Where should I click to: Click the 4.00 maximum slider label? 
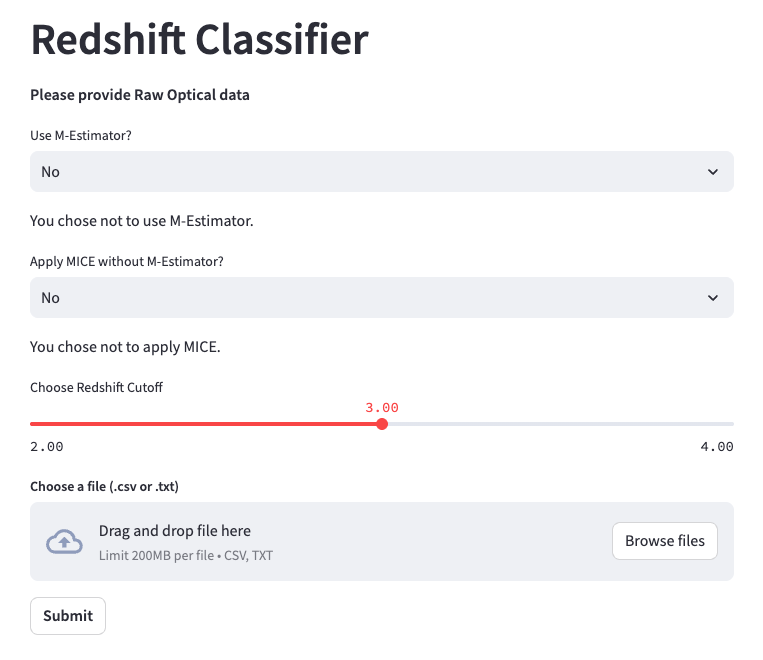point(717,446)
